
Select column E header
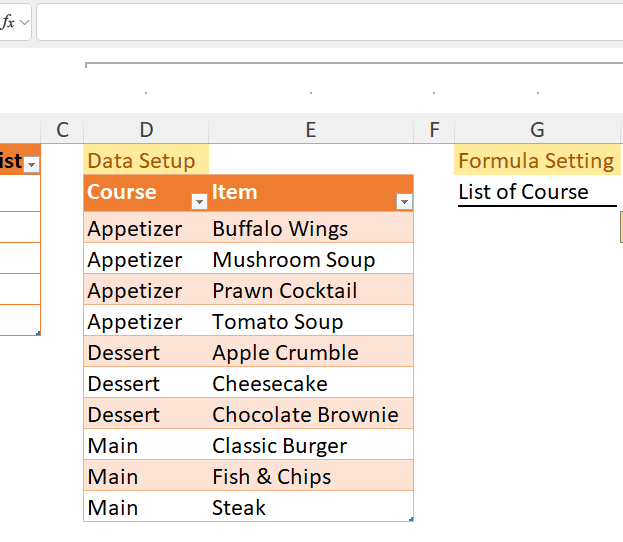coord(311,129)
